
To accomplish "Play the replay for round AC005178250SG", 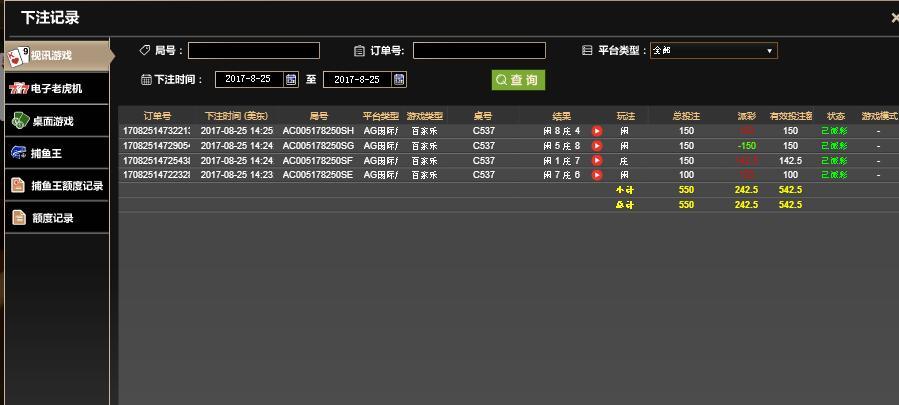I will pyautogui.click(x=597, y=146).
